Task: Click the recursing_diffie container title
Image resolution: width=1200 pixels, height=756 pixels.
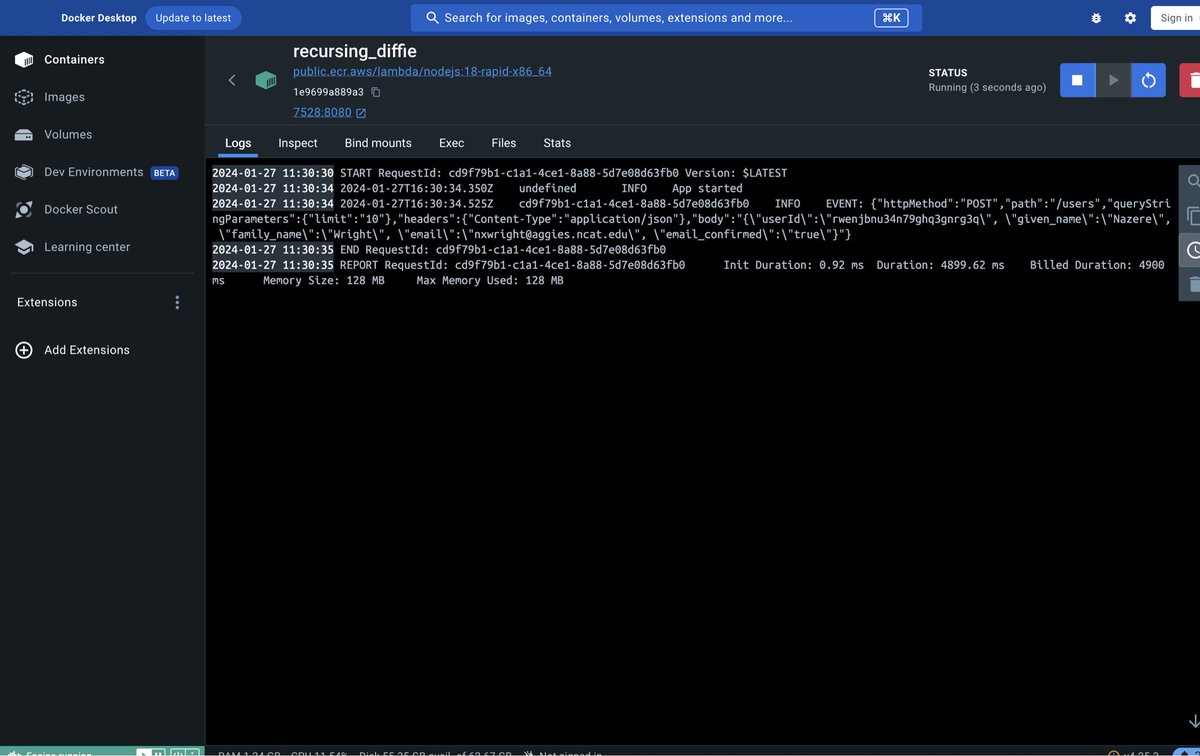Action: [355, 51]
